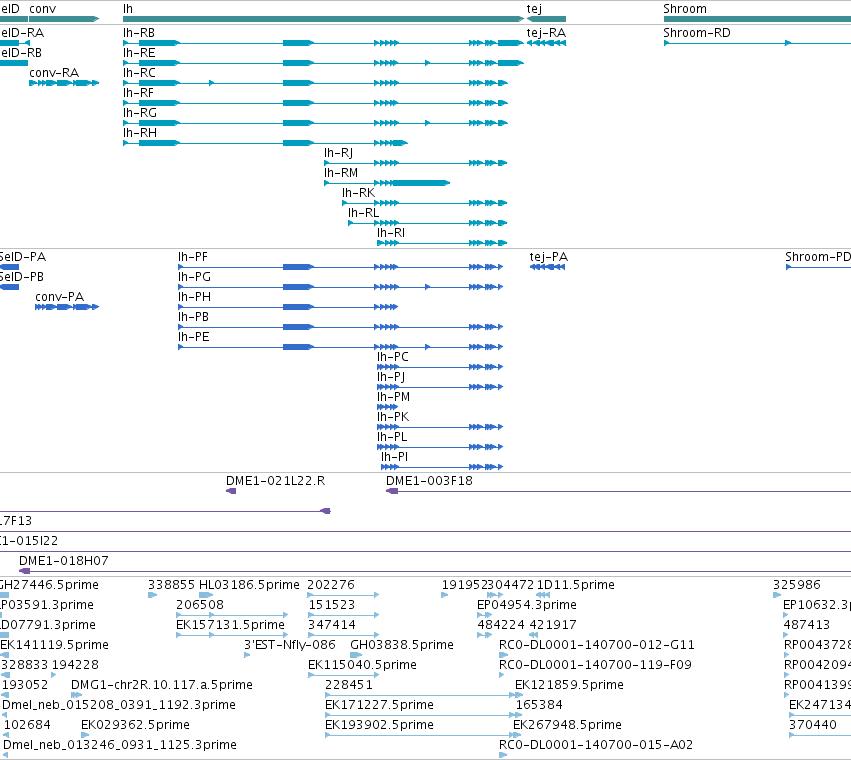Select the Ih-PF protein label
The width and height of the screenshot is (851, 760).
193,257
